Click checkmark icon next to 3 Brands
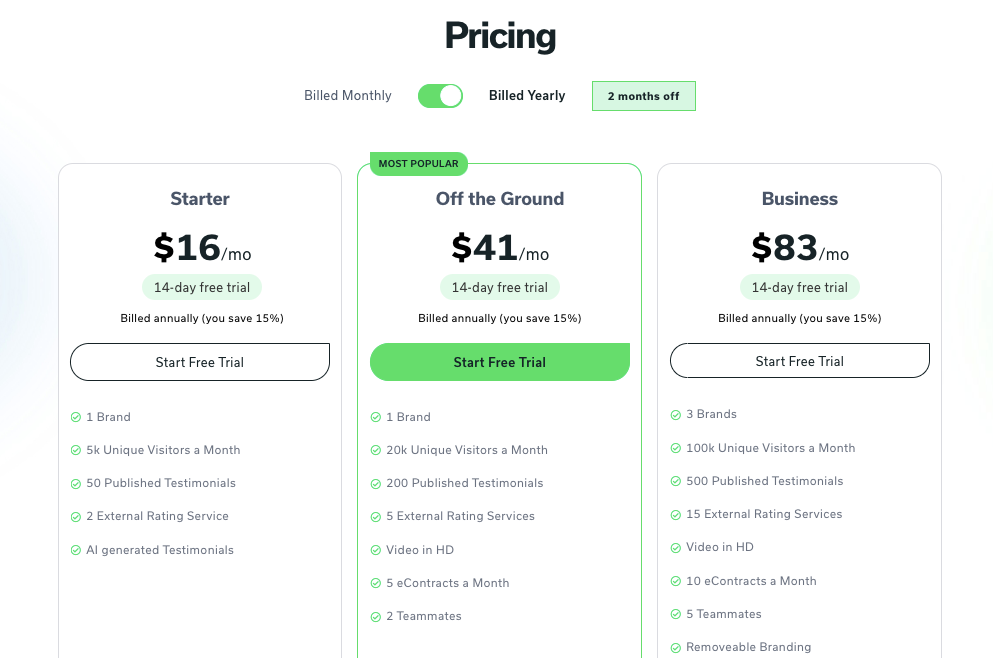The width and height of the screenshot is (993, 658). tap(676, 415)
